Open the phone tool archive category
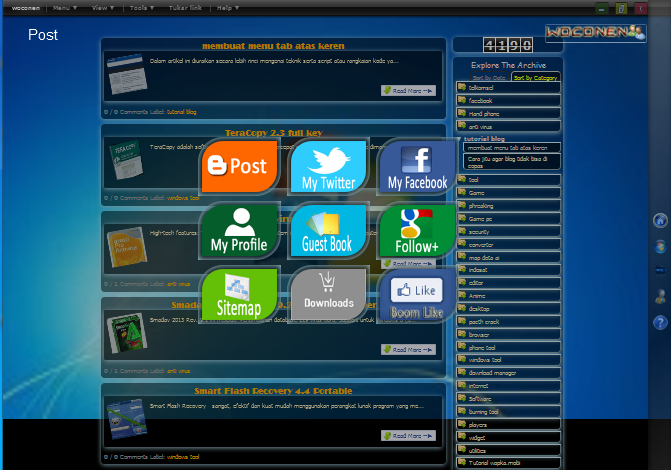This screenshot has width=671, height=470. [x=508, y=348]
